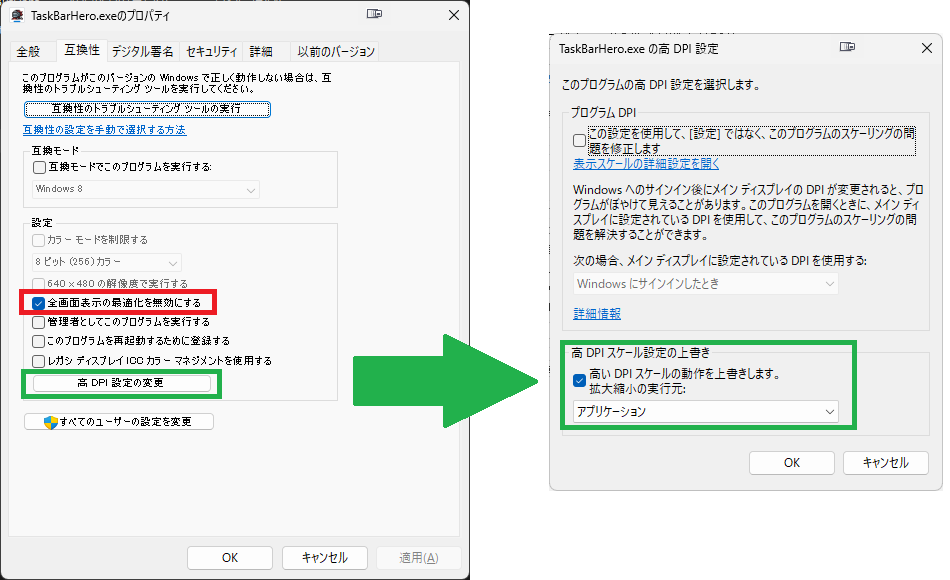
Task: Uncheck 高い DPI スケールの動作を上書きします
Action: [x=579, y=381]
